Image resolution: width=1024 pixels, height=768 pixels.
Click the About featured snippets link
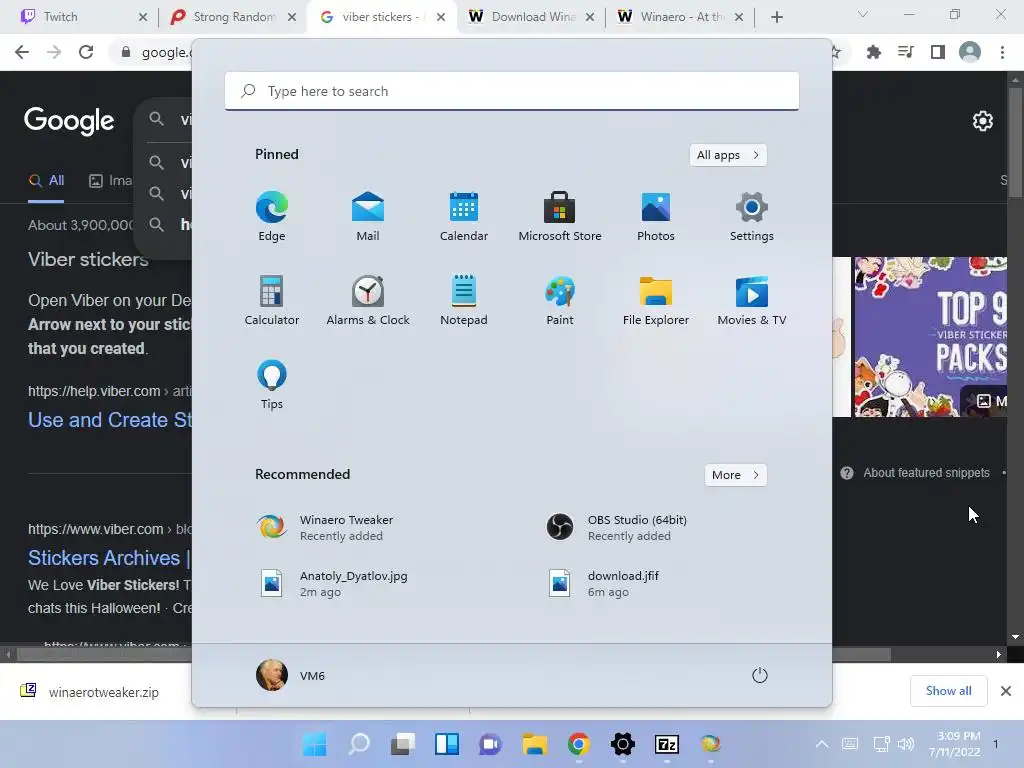click(926, 473)
